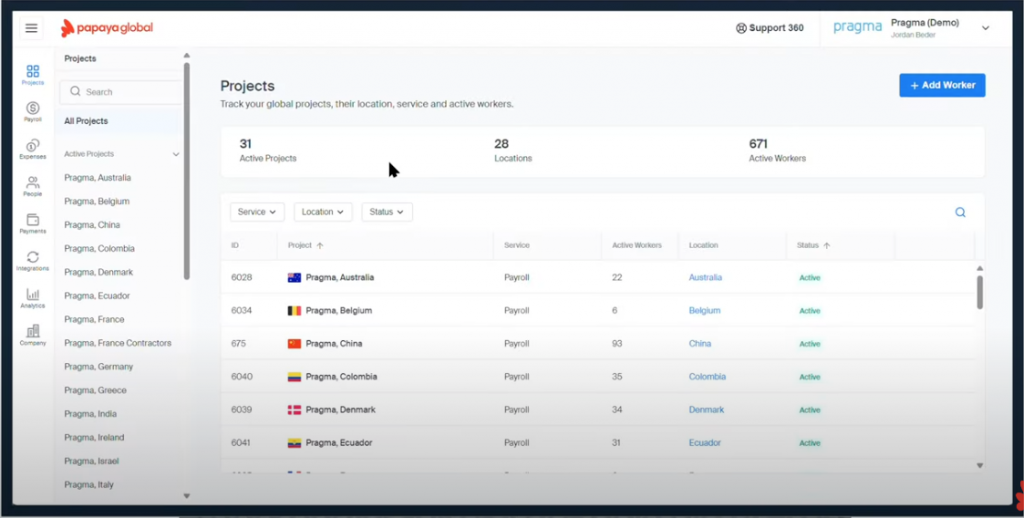Sort by Status column arrow

(827, 246)
